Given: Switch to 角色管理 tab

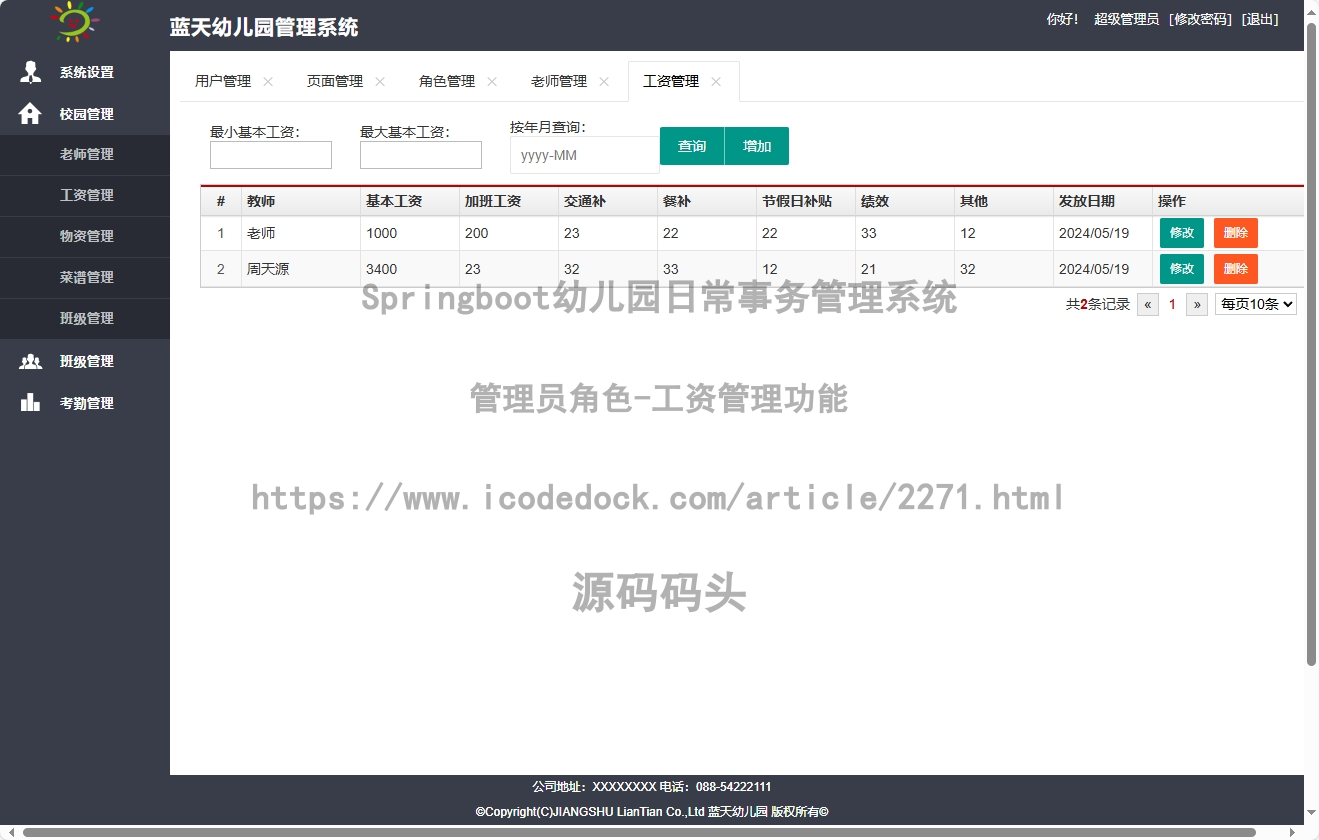Looking at the screenshot, I should click(447, 82).
